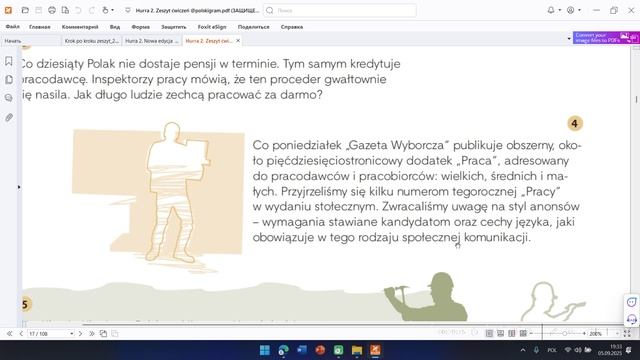Open PowerPoint from the taskbar
The width and height of the screenshot is (640, 360).
click(x=320, y=350)
